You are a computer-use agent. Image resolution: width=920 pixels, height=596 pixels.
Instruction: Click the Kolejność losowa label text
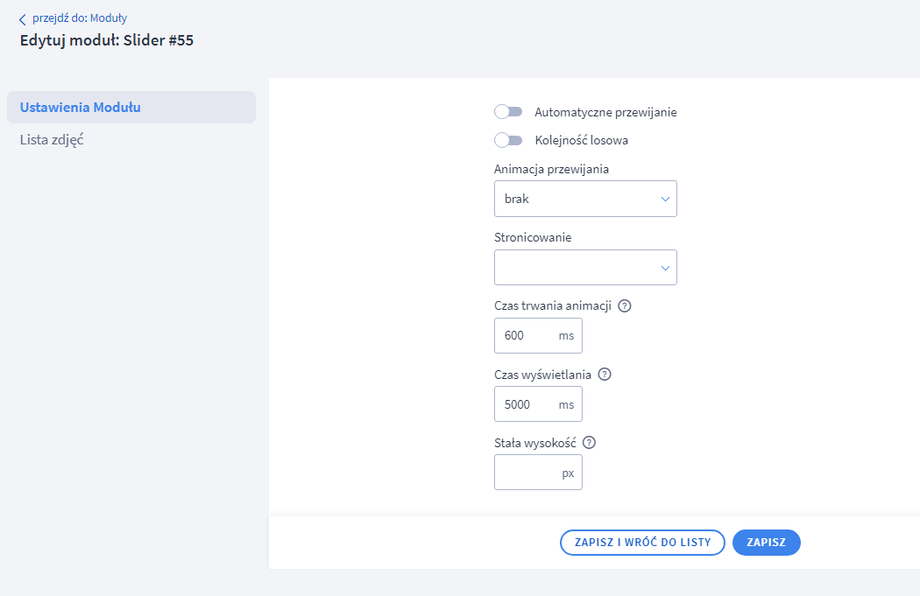[581, 140]
